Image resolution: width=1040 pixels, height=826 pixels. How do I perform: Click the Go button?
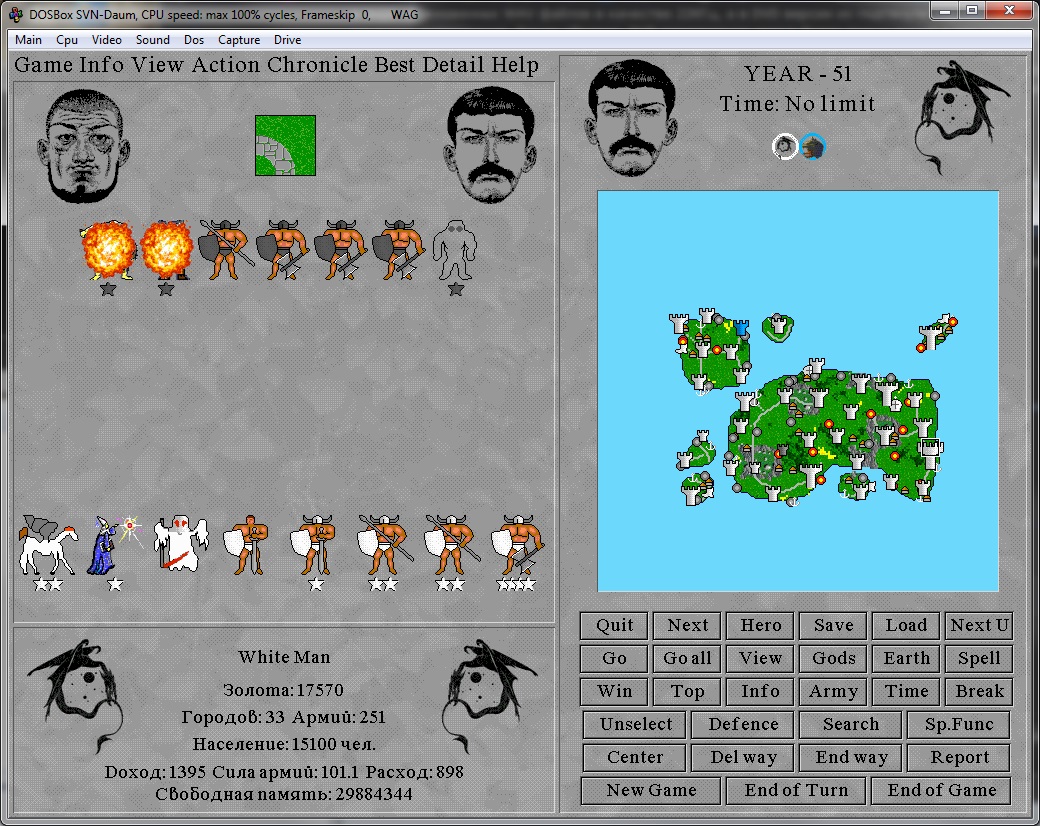(614, 659)
